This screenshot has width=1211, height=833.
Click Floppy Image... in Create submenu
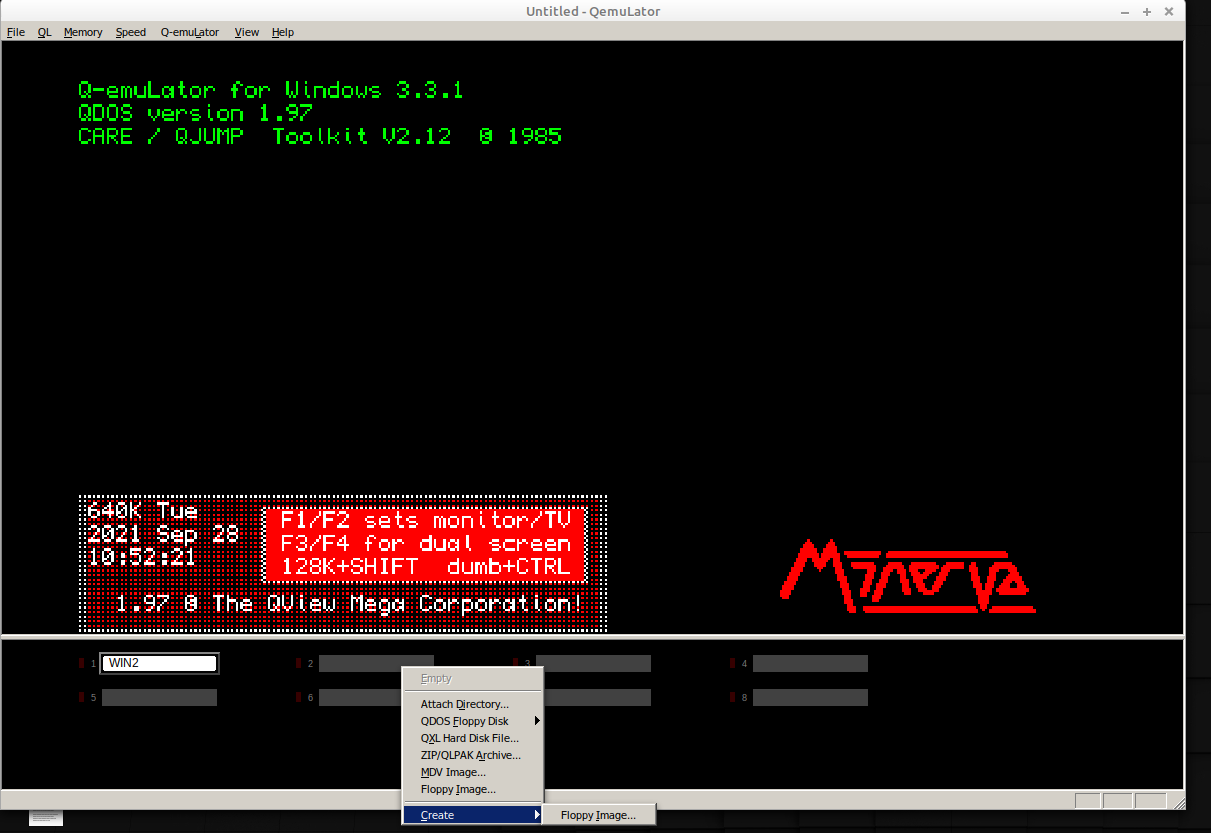[x=598, y=815]
